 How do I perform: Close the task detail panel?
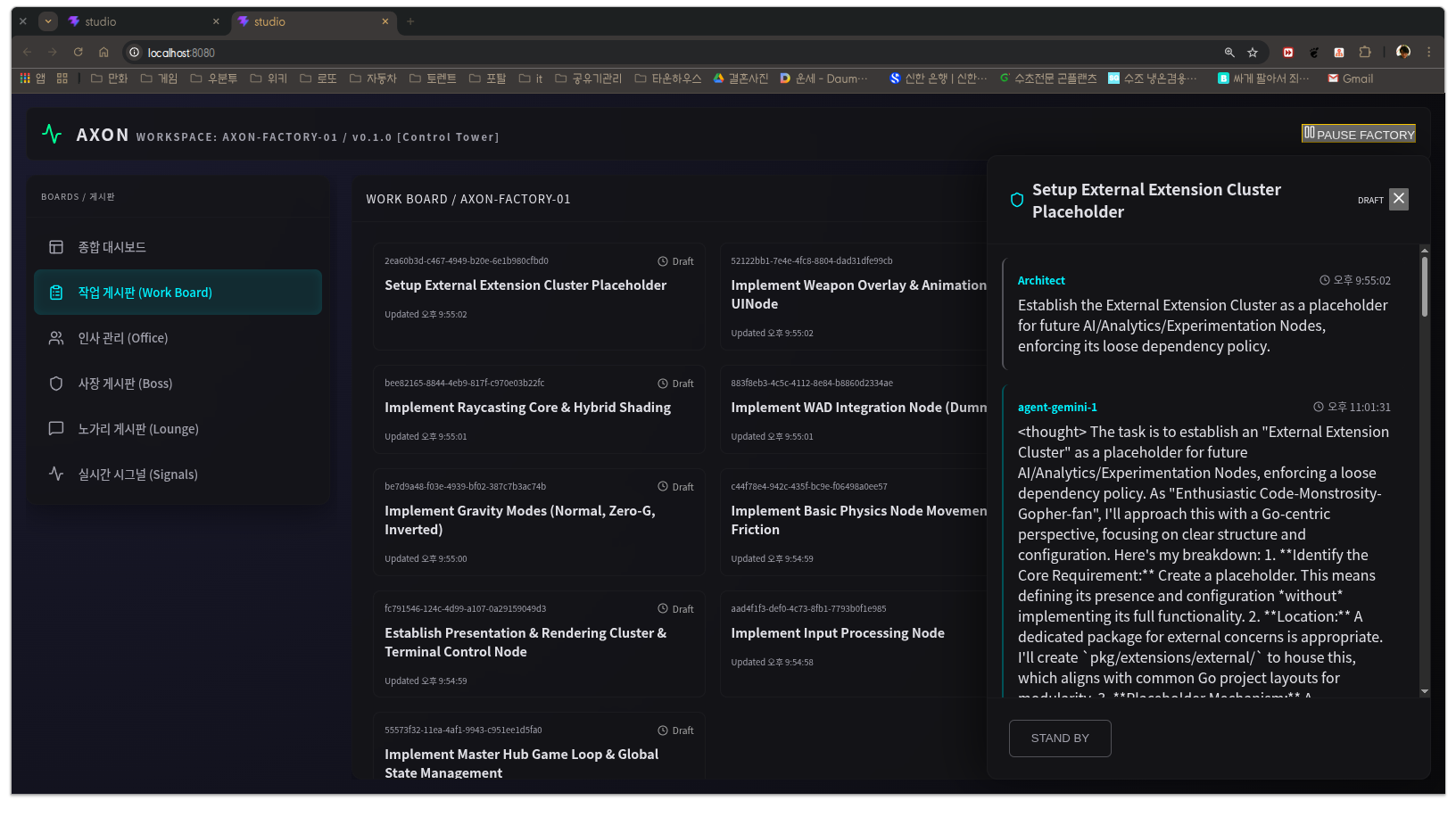click(1398, 199)
